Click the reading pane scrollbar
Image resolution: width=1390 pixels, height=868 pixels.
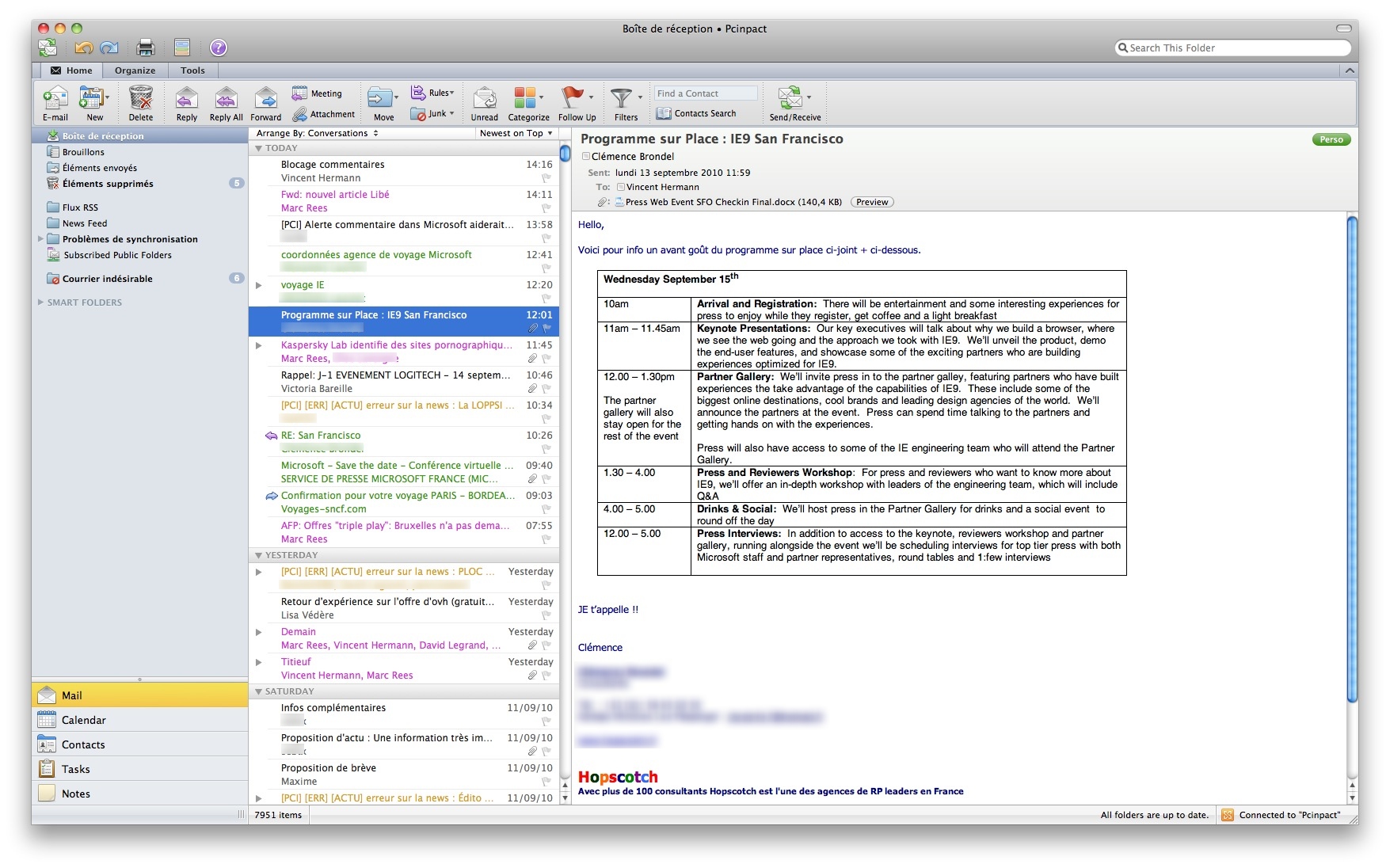pos(1353,458)
